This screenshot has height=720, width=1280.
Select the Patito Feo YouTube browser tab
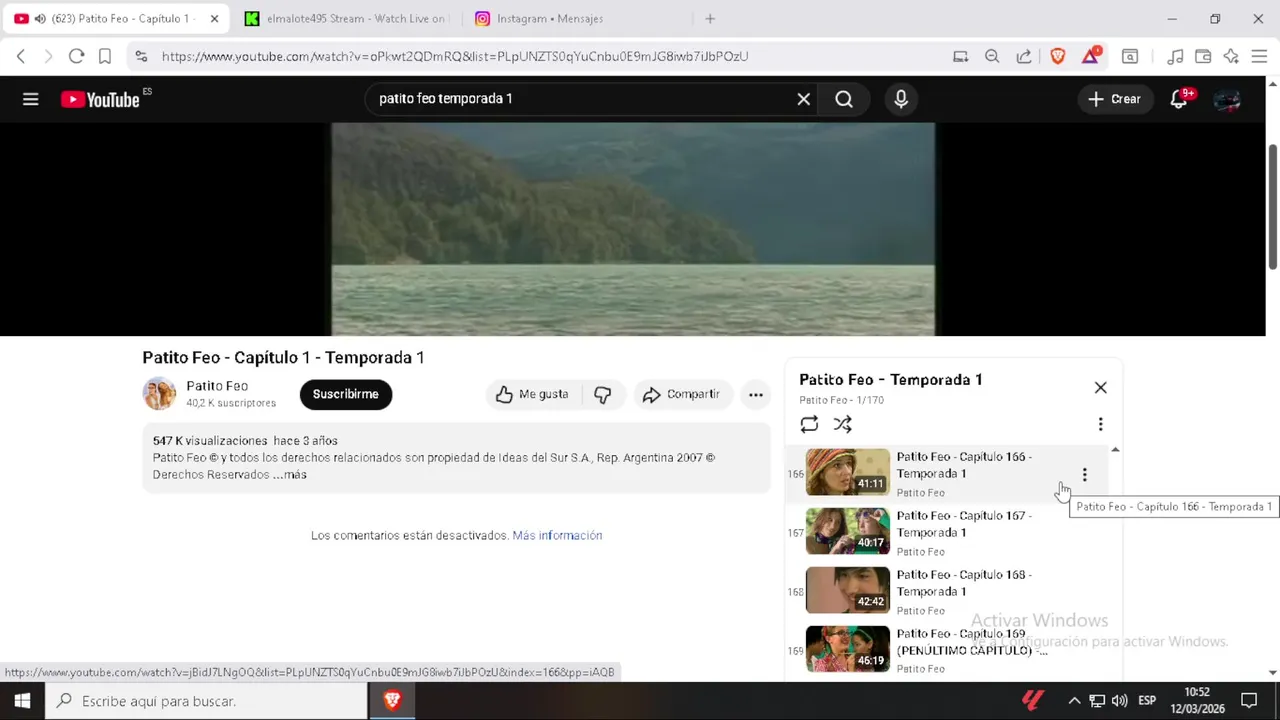[x=115, y=19]
